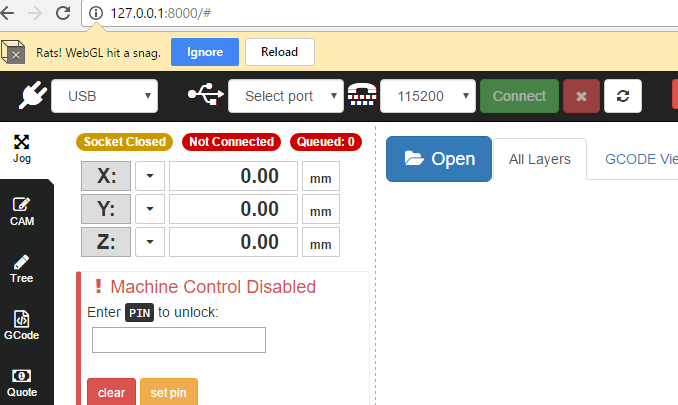The image size is (678, 405).
Task: Click Open to load a file
Action: [x=438, y=159]
